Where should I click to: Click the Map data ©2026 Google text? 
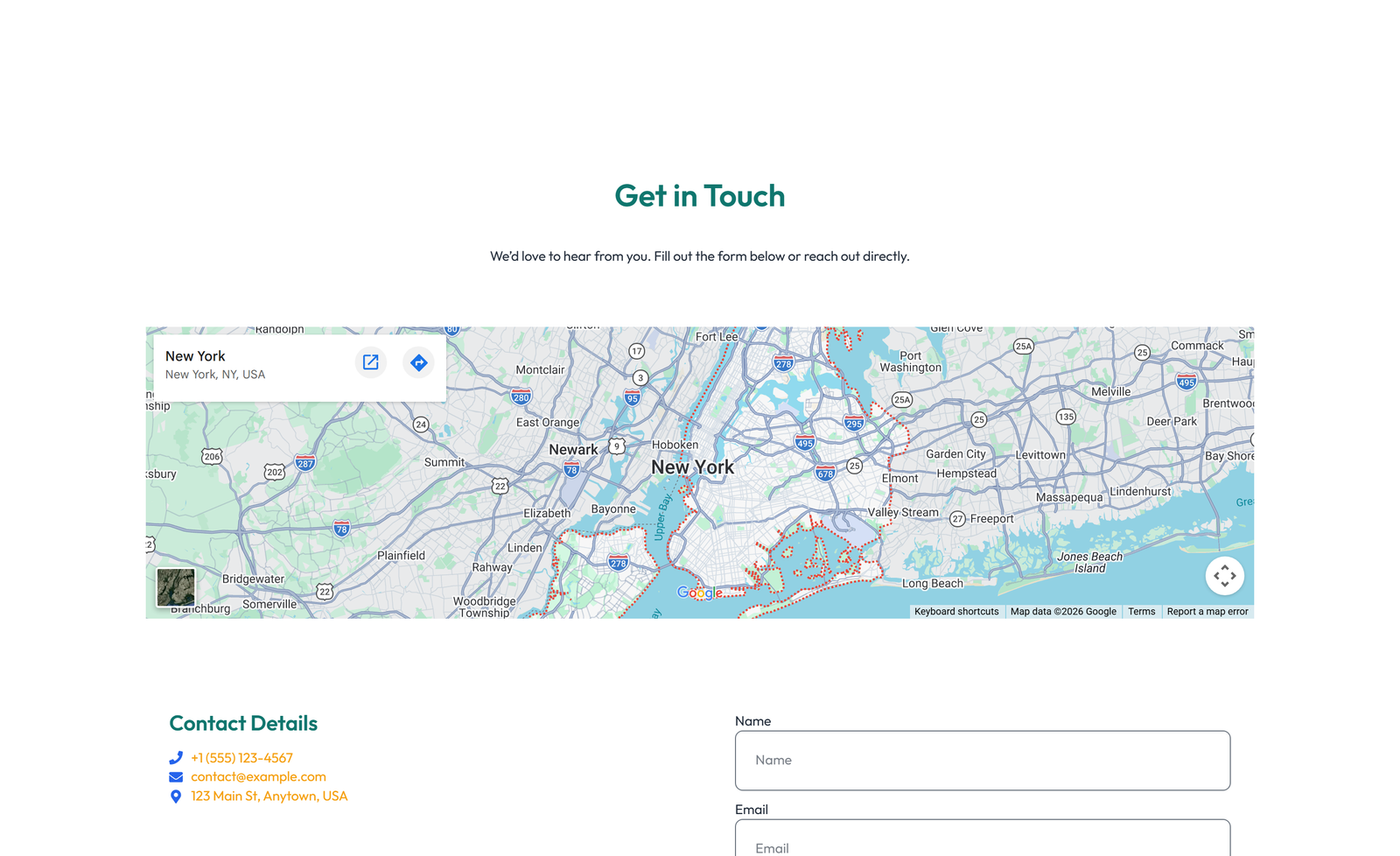coord(1063,611)
